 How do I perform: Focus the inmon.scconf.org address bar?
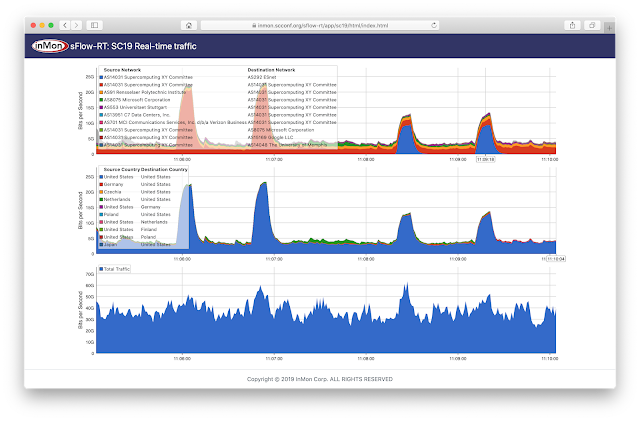320,25
